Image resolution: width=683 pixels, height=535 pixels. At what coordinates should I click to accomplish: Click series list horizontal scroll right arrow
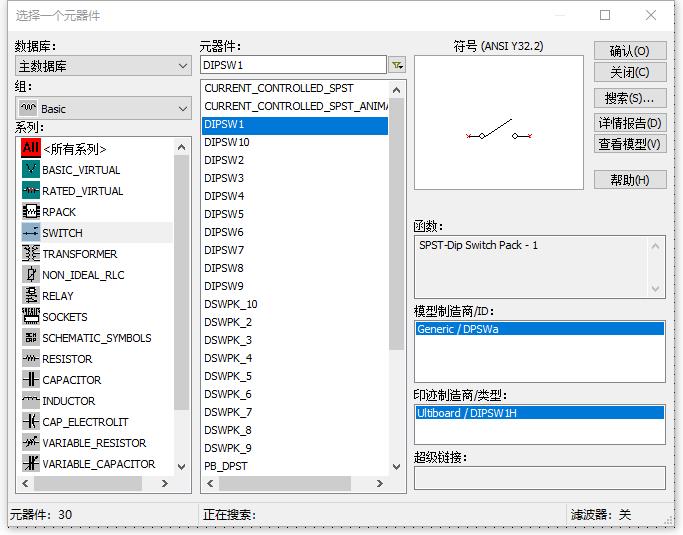(x=165, y=483)
